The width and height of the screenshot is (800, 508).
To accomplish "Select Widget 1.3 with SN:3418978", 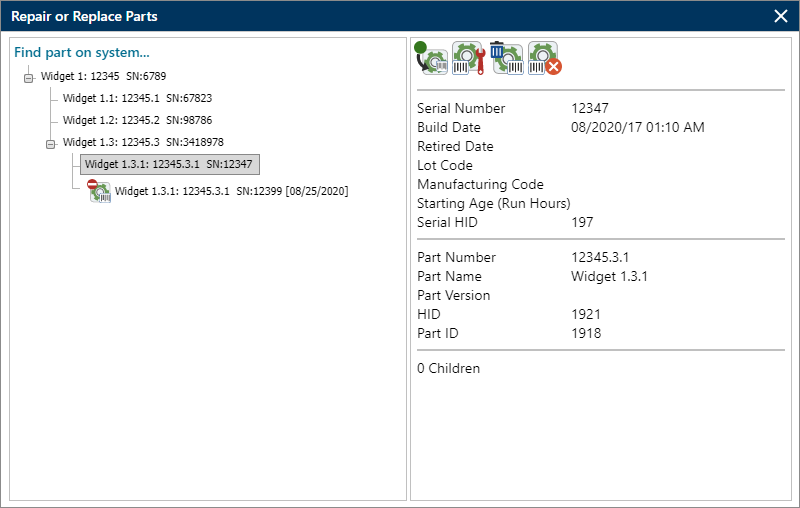I will 142,142.
